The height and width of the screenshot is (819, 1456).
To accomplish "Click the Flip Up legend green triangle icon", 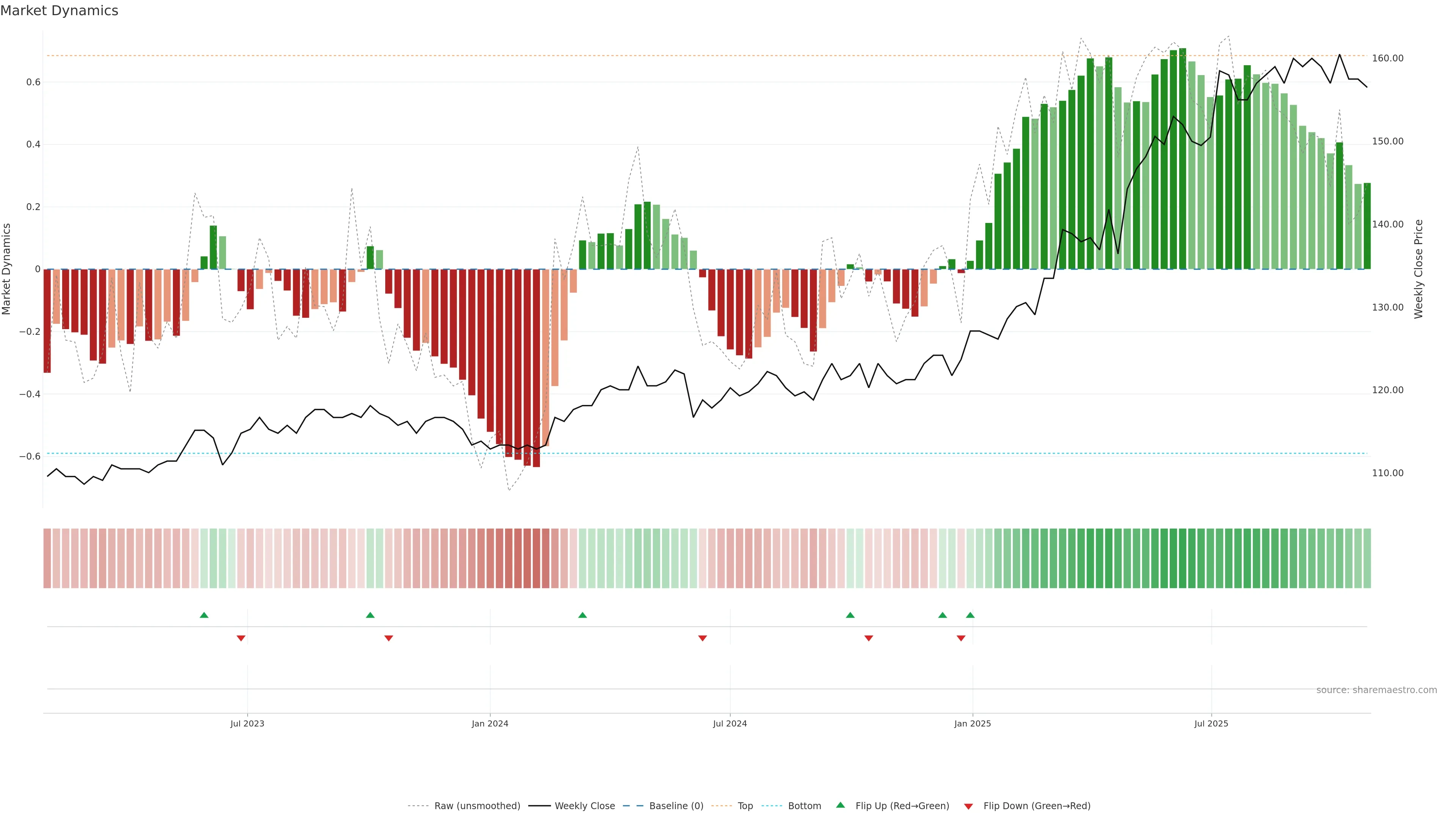I will (x=841, y=805).
